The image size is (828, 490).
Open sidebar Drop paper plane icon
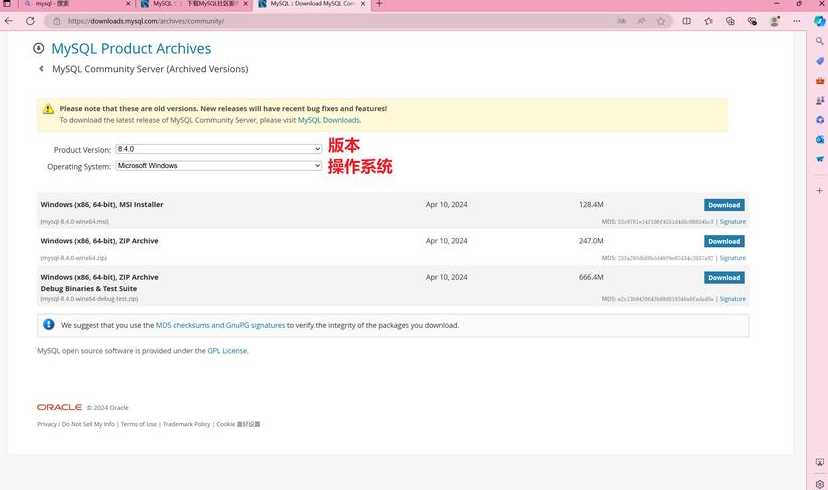pos(820,158)
